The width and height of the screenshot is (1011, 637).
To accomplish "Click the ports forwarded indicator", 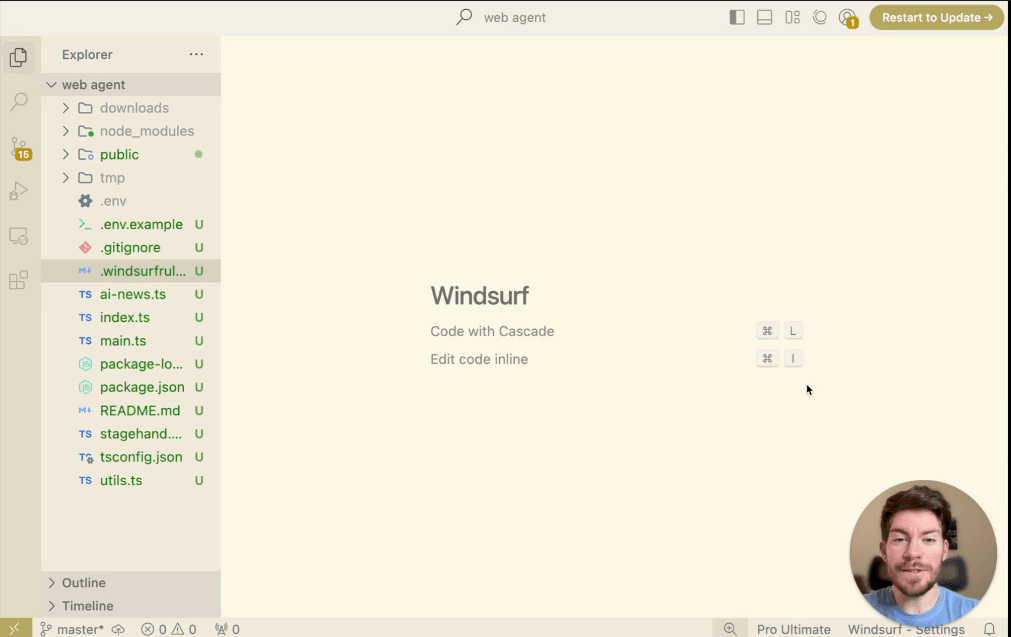I will click(x=228, y=629).
